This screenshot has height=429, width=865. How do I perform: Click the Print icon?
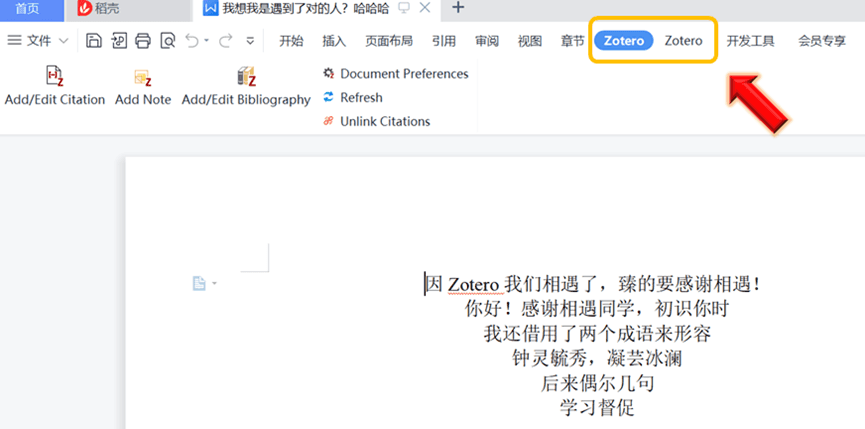click(x=143, y=41)
